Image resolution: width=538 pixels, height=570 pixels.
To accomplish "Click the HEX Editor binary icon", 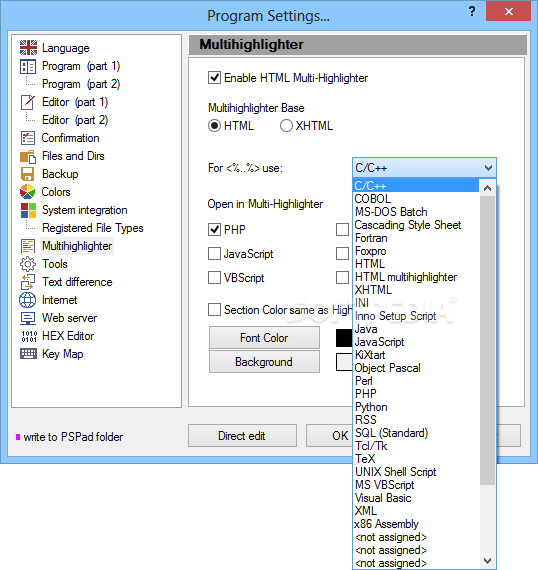I will pos(29,336).
